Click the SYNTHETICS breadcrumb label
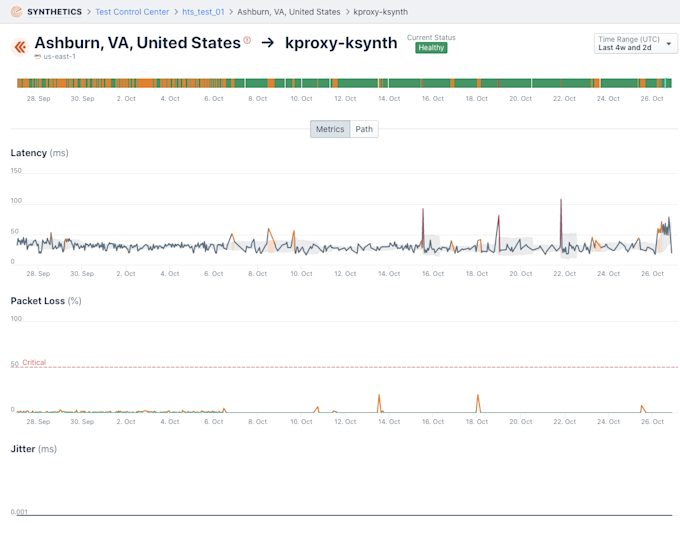Image resolution: width=680 pixels, height=536 pixels. tap(55, 12)
